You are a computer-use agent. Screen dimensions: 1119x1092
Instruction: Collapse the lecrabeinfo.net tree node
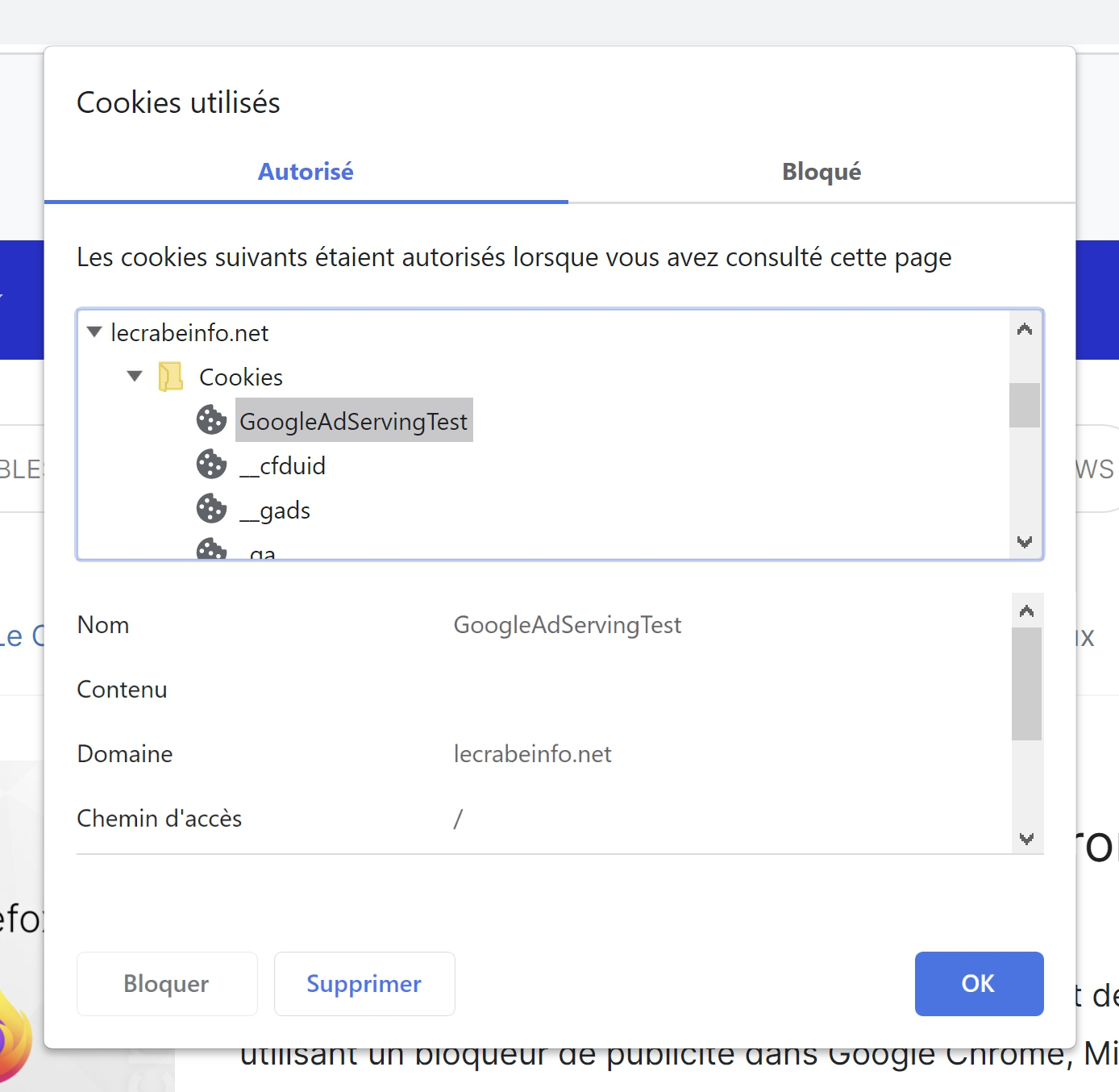click(x=94, y=331)
